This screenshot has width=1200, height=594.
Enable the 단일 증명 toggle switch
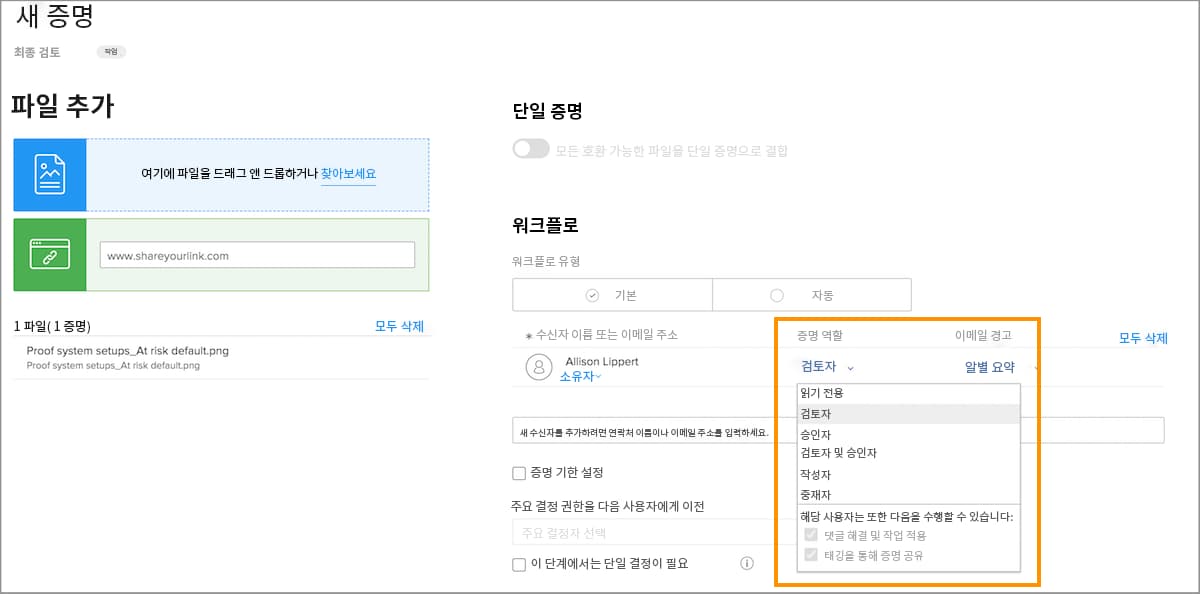click(x=529, y=146)
